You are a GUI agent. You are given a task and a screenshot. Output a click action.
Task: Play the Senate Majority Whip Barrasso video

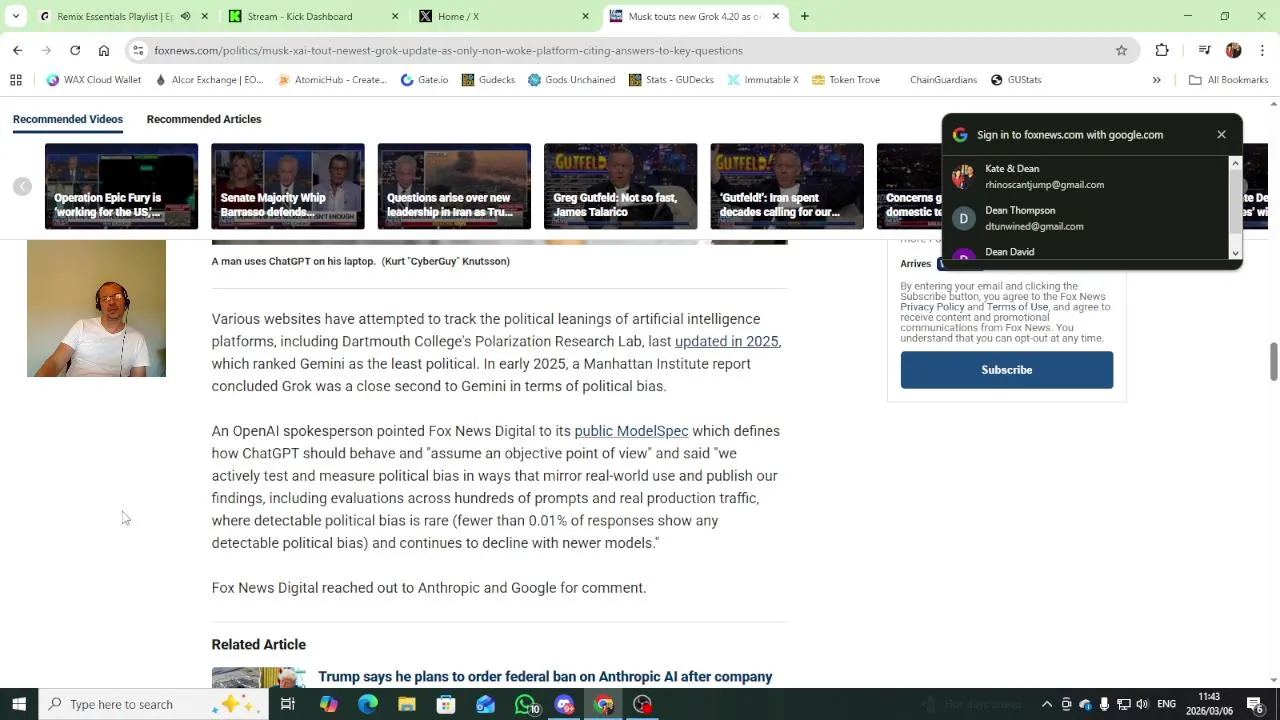[x=288, y=186]
